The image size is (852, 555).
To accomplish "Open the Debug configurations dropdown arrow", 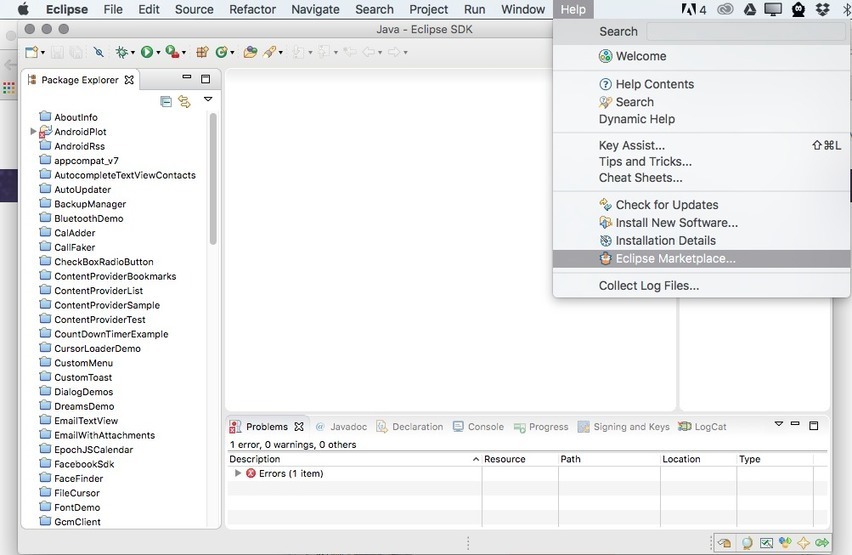I will (x=133, y=53).
